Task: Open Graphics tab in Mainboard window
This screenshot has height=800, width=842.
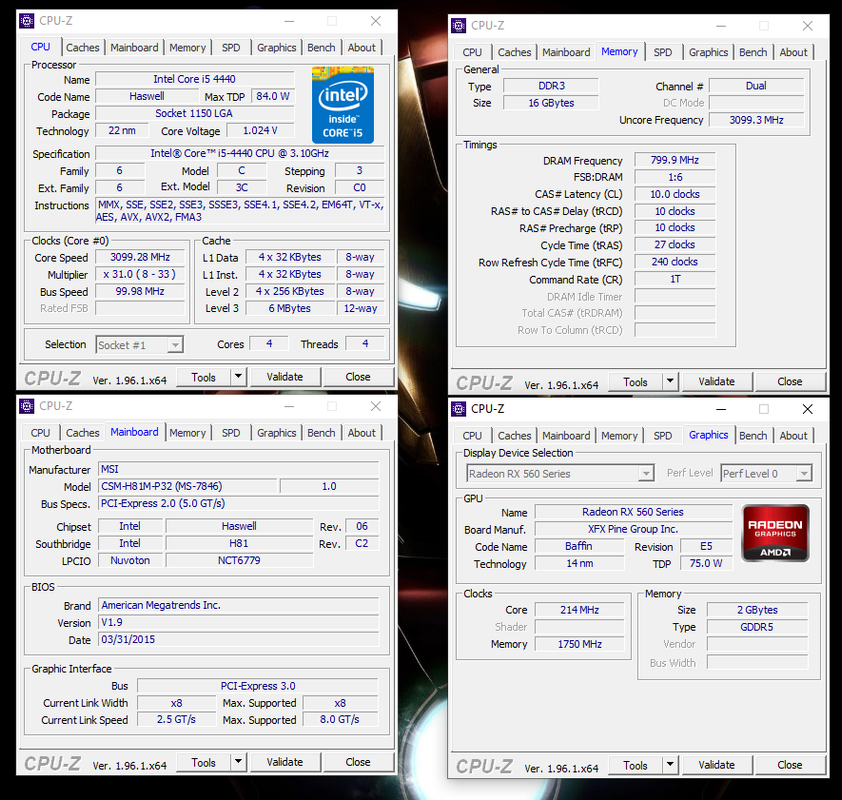Action: point(277,433)
